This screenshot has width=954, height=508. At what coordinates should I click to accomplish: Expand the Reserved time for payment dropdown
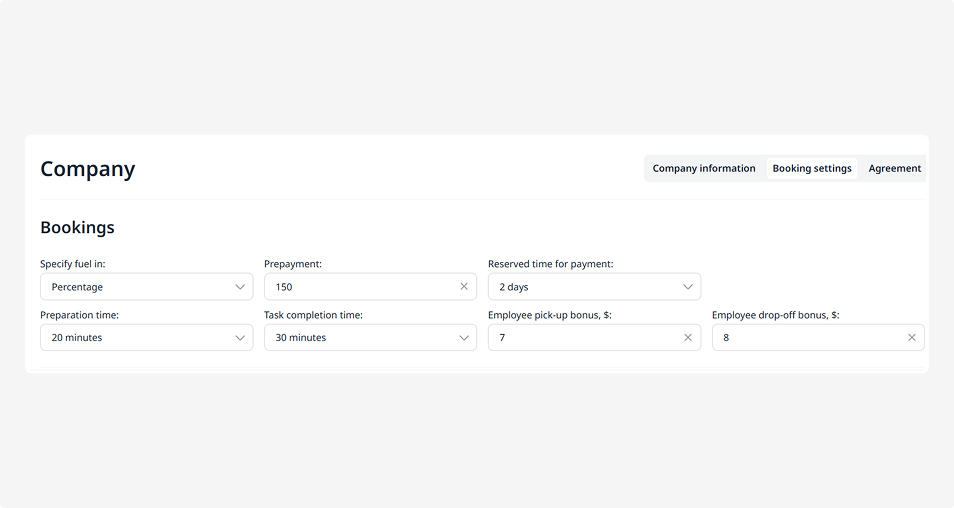[x=594, y=287]
